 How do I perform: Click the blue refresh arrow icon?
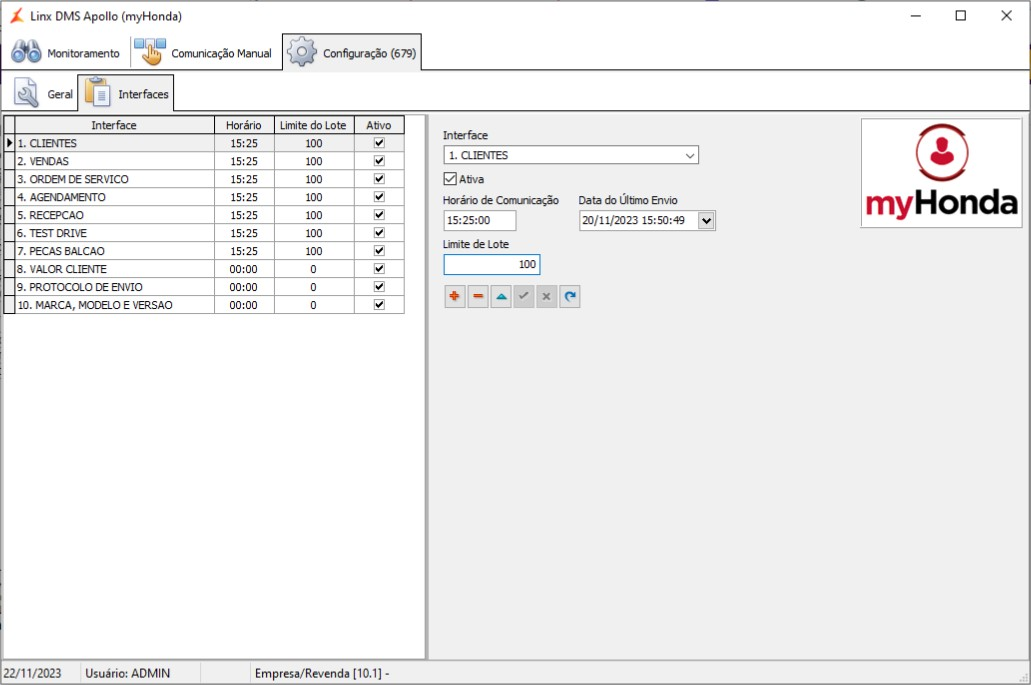[570, 296]
